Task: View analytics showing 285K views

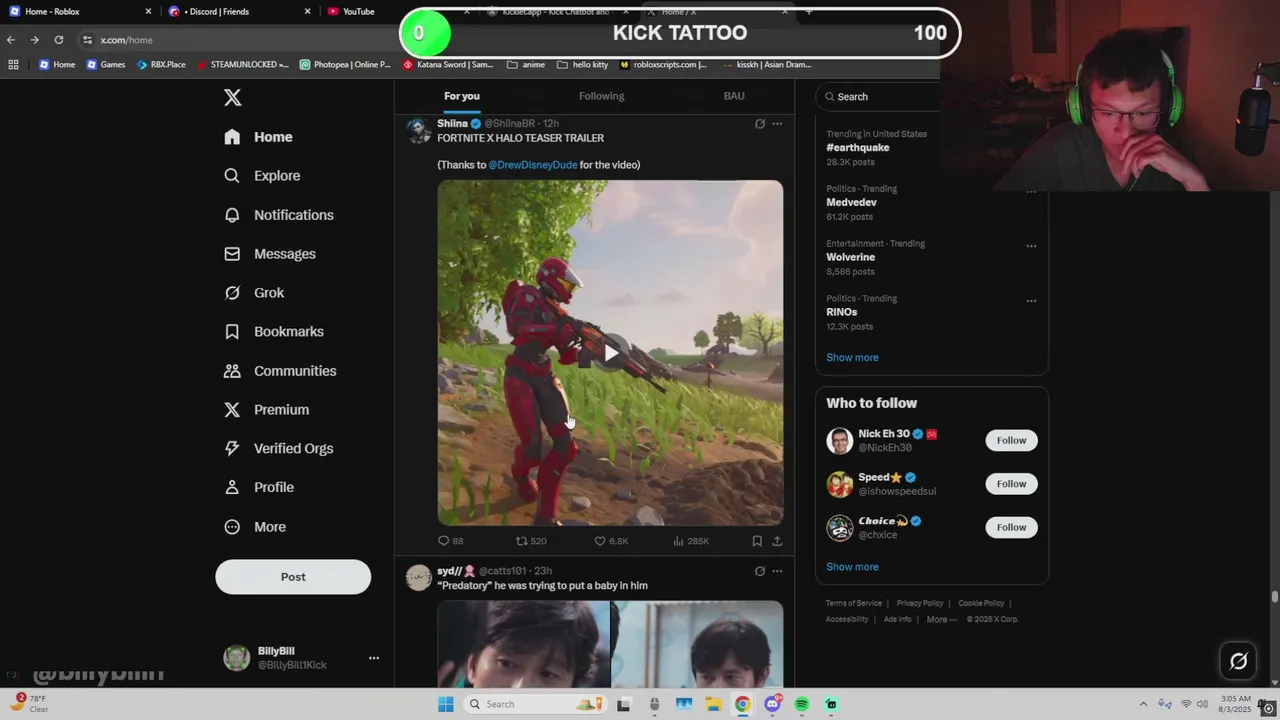Action: [x=691, y=541]
